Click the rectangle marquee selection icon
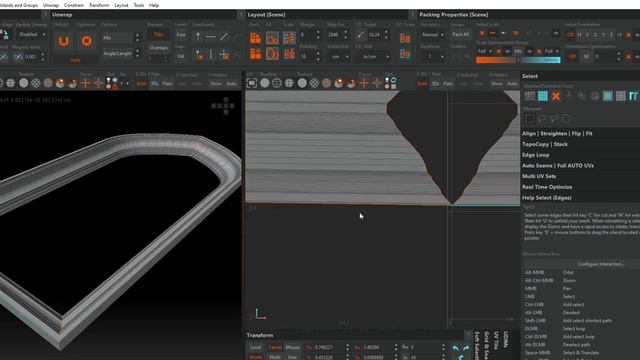This screenshot has height=360, width=640. click(530, 119)
